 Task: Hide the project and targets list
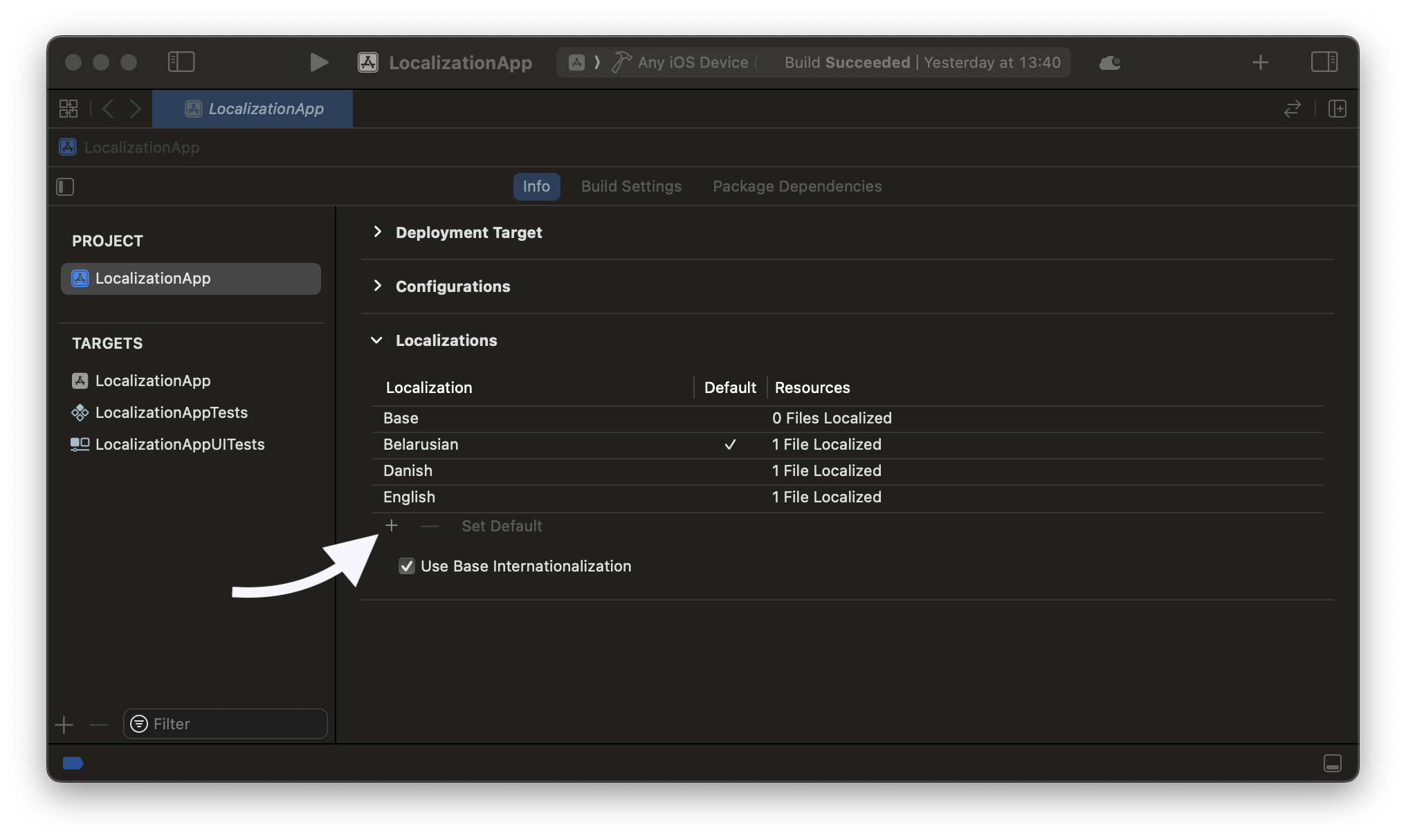[x=65, y=187]
